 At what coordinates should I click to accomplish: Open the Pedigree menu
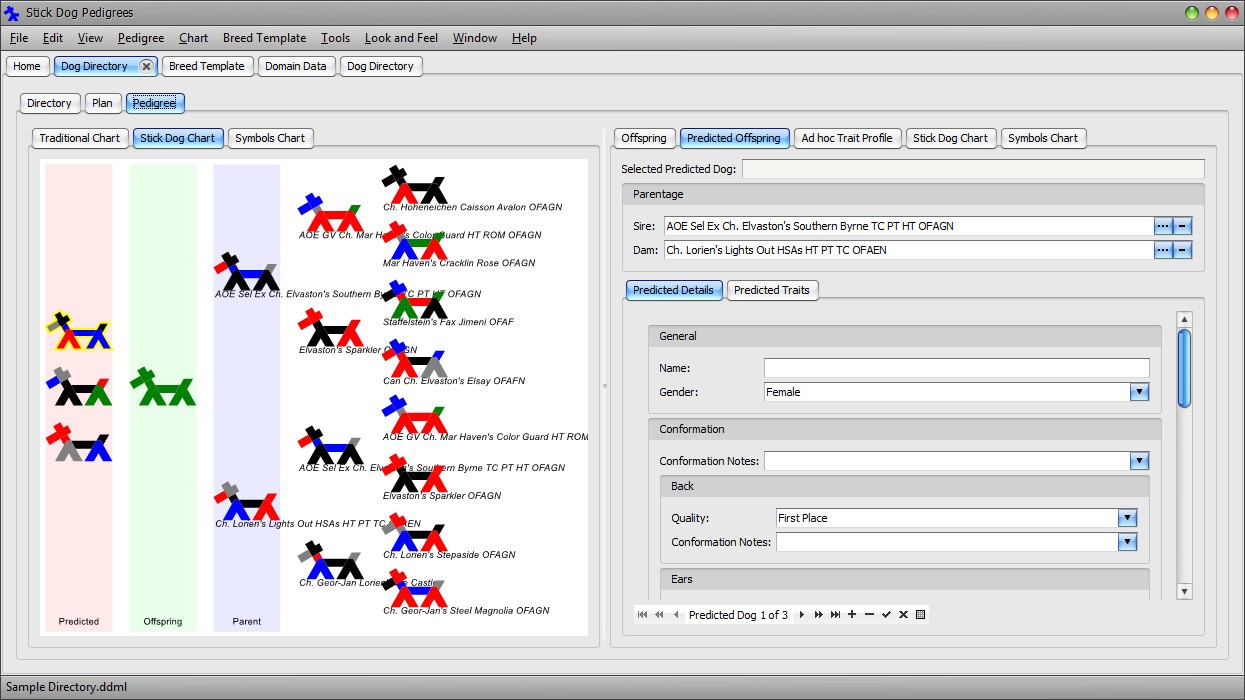(140, 38)
